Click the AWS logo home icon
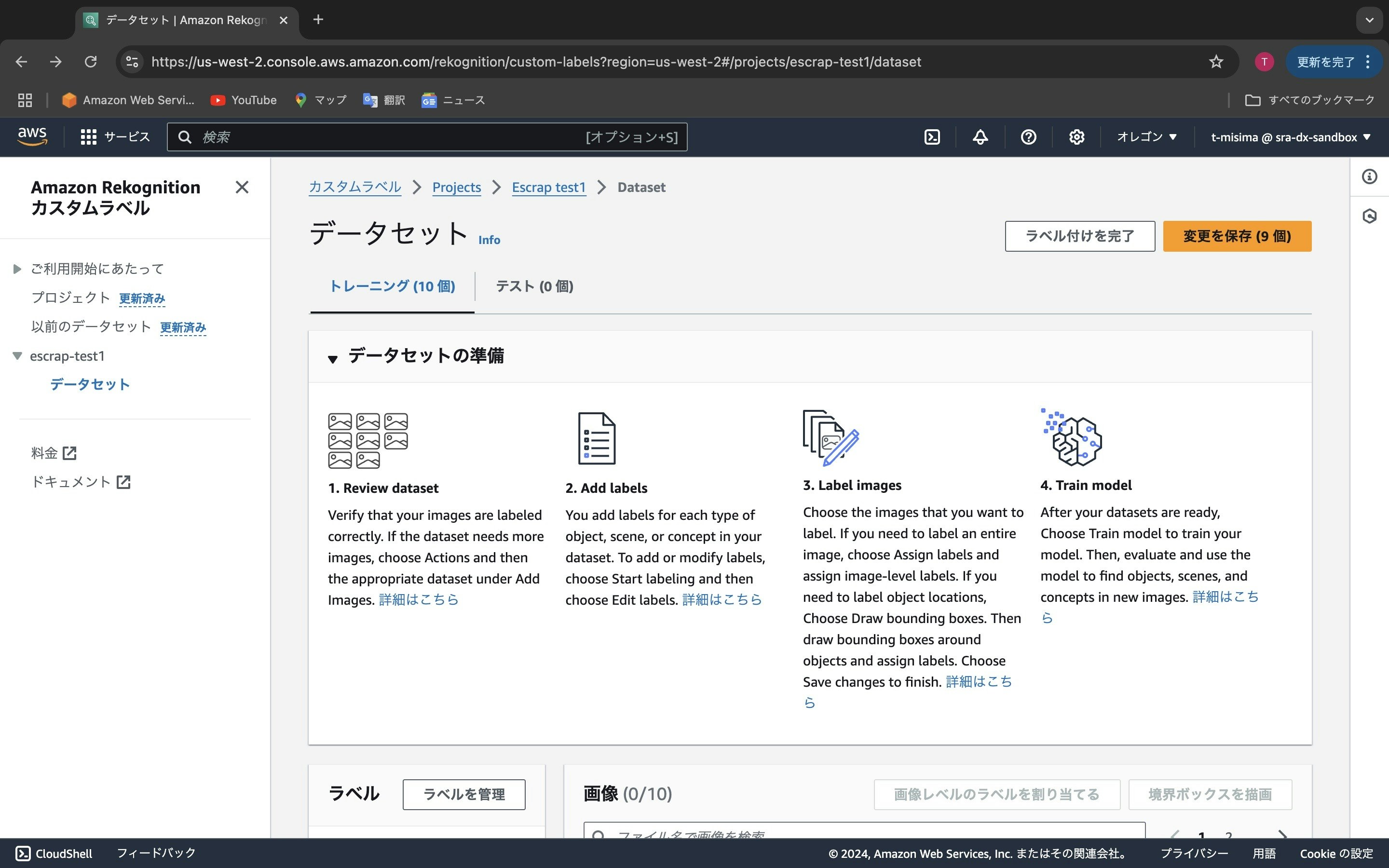This screenshot has height=868, width=1389. coord(32,136)
